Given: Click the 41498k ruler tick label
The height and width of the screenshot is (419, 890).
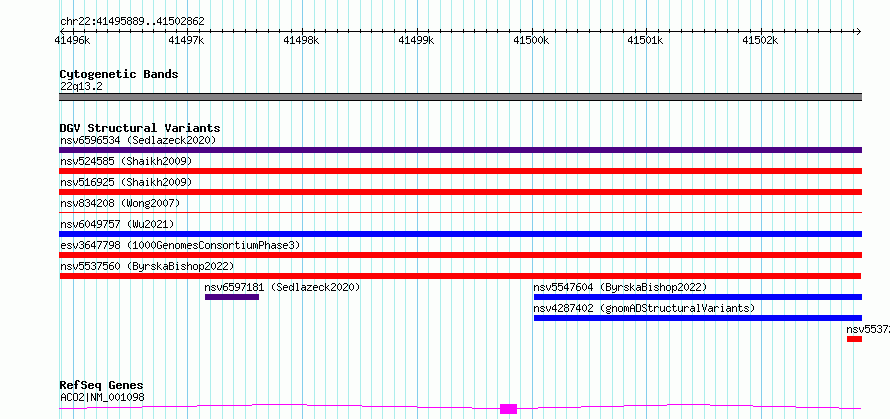Looking at the screenshot, I should pos(301,40).
